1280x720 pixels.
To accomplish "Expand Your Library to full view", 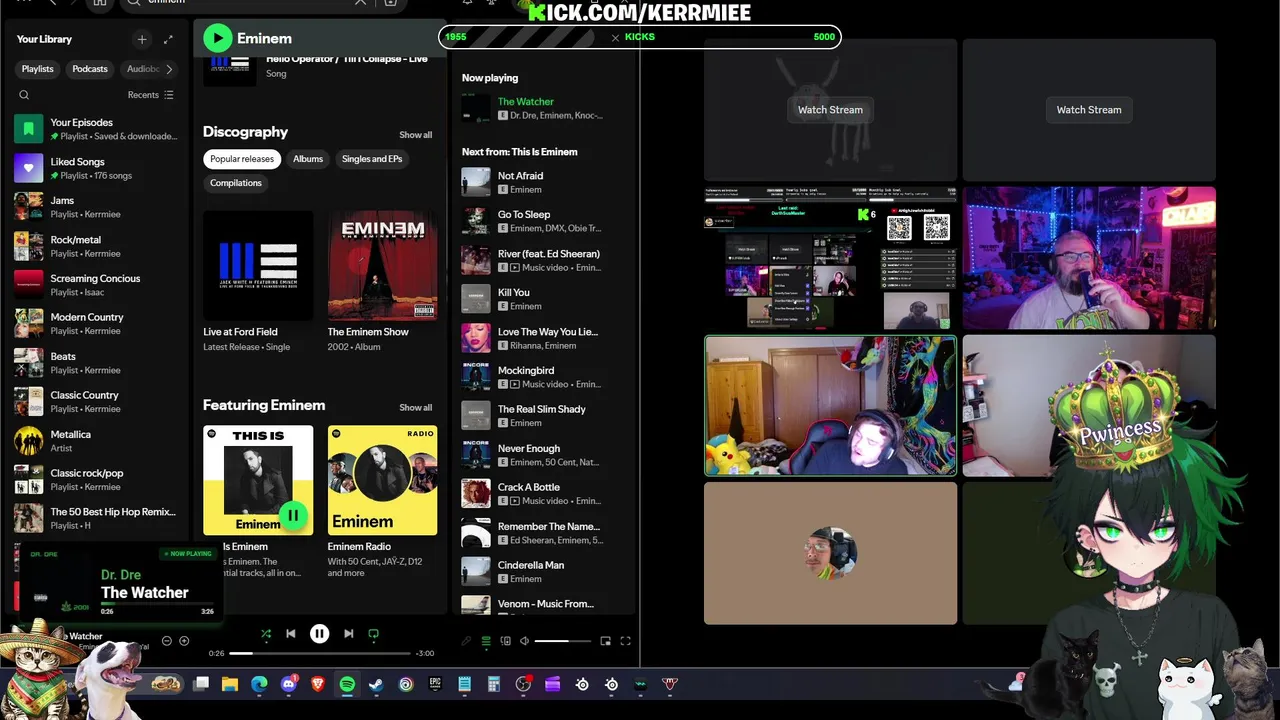I will (x=168, y=39).
